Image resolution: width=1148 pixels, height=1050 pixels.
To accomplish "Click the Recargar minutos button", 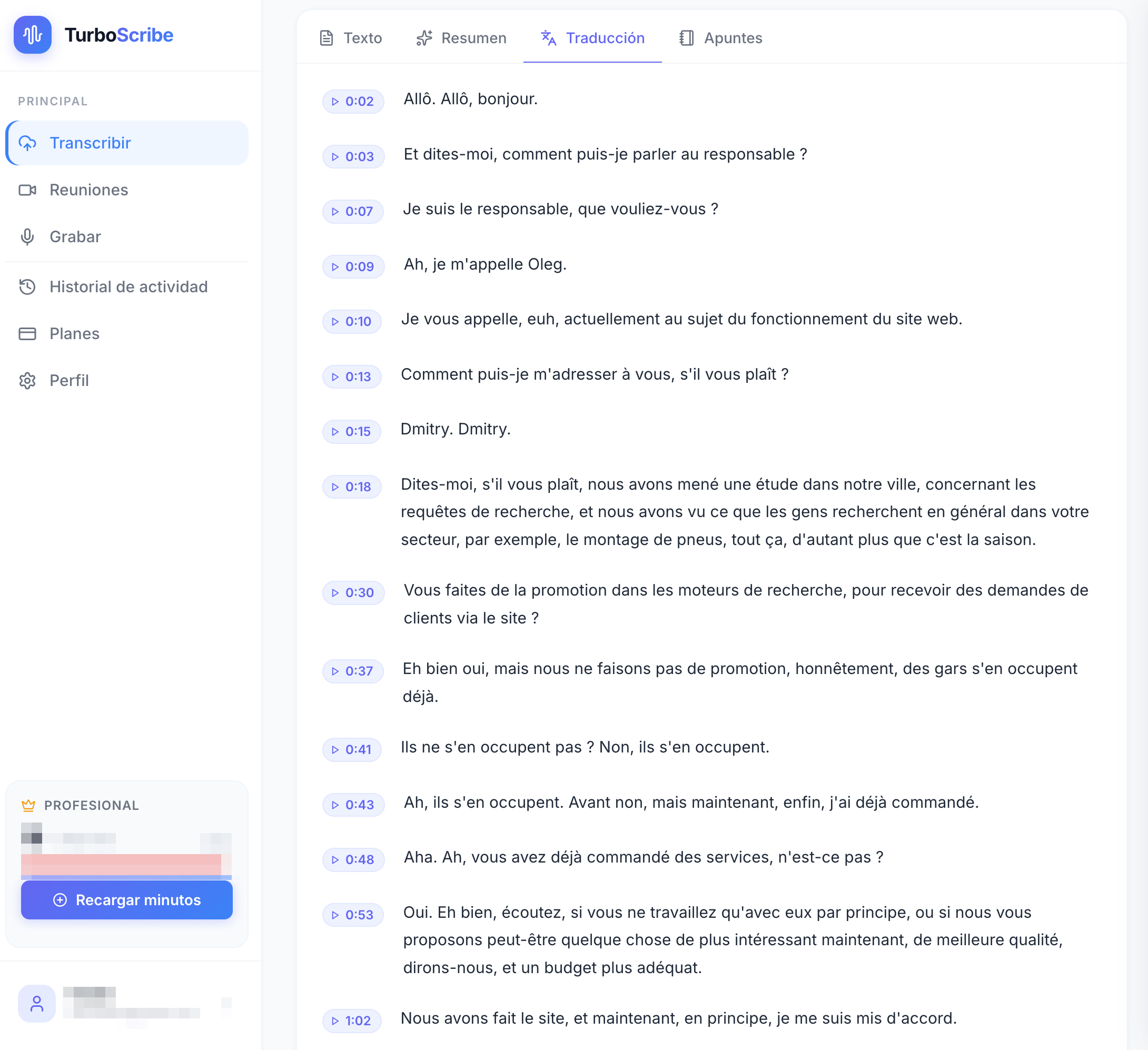I will (x=127, y=900).
